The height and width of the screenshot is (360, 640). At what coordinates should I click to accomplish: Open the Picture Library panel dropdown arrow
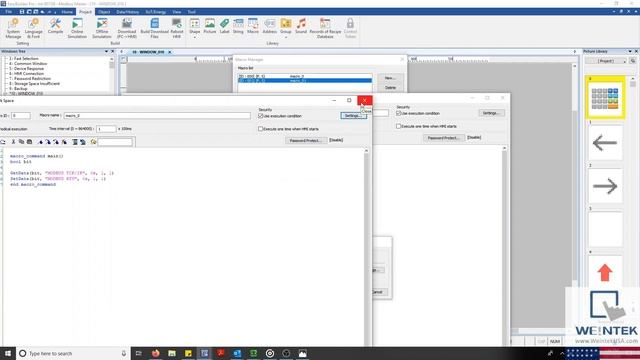630,51
